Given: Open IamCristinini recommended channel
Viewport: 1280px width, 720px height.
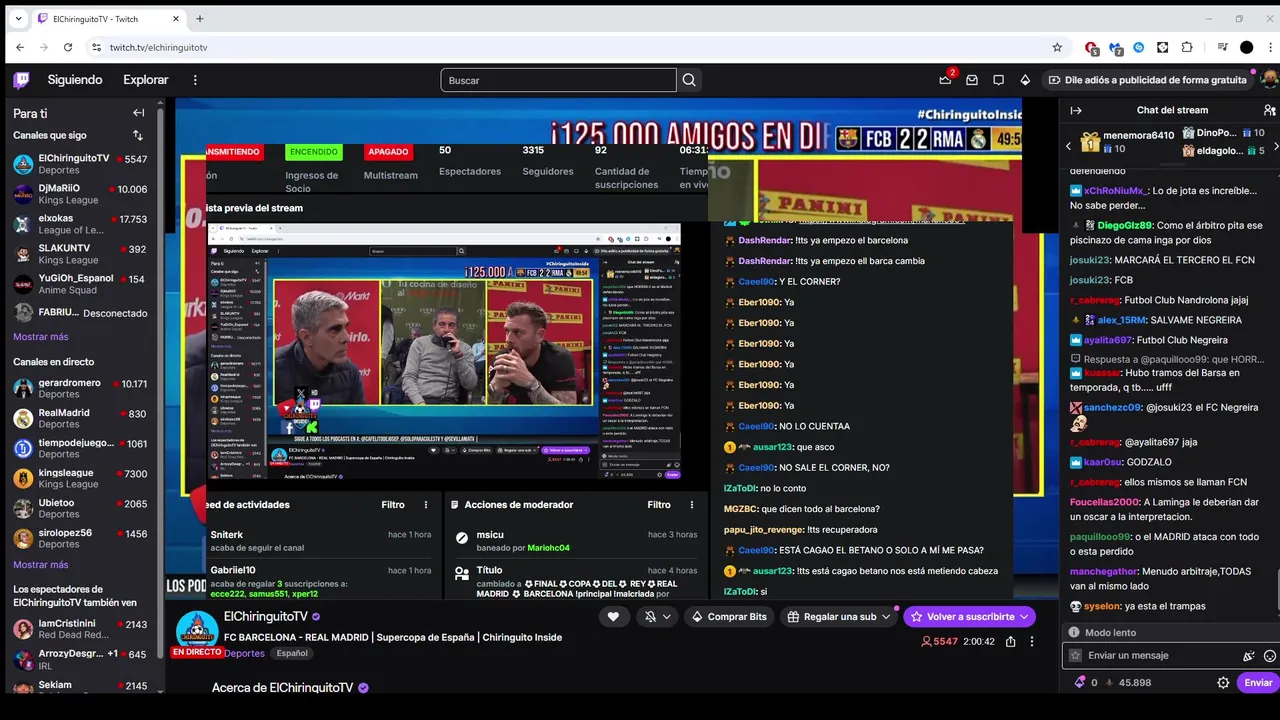Looking at the screenshot, I should pos(80,629).
